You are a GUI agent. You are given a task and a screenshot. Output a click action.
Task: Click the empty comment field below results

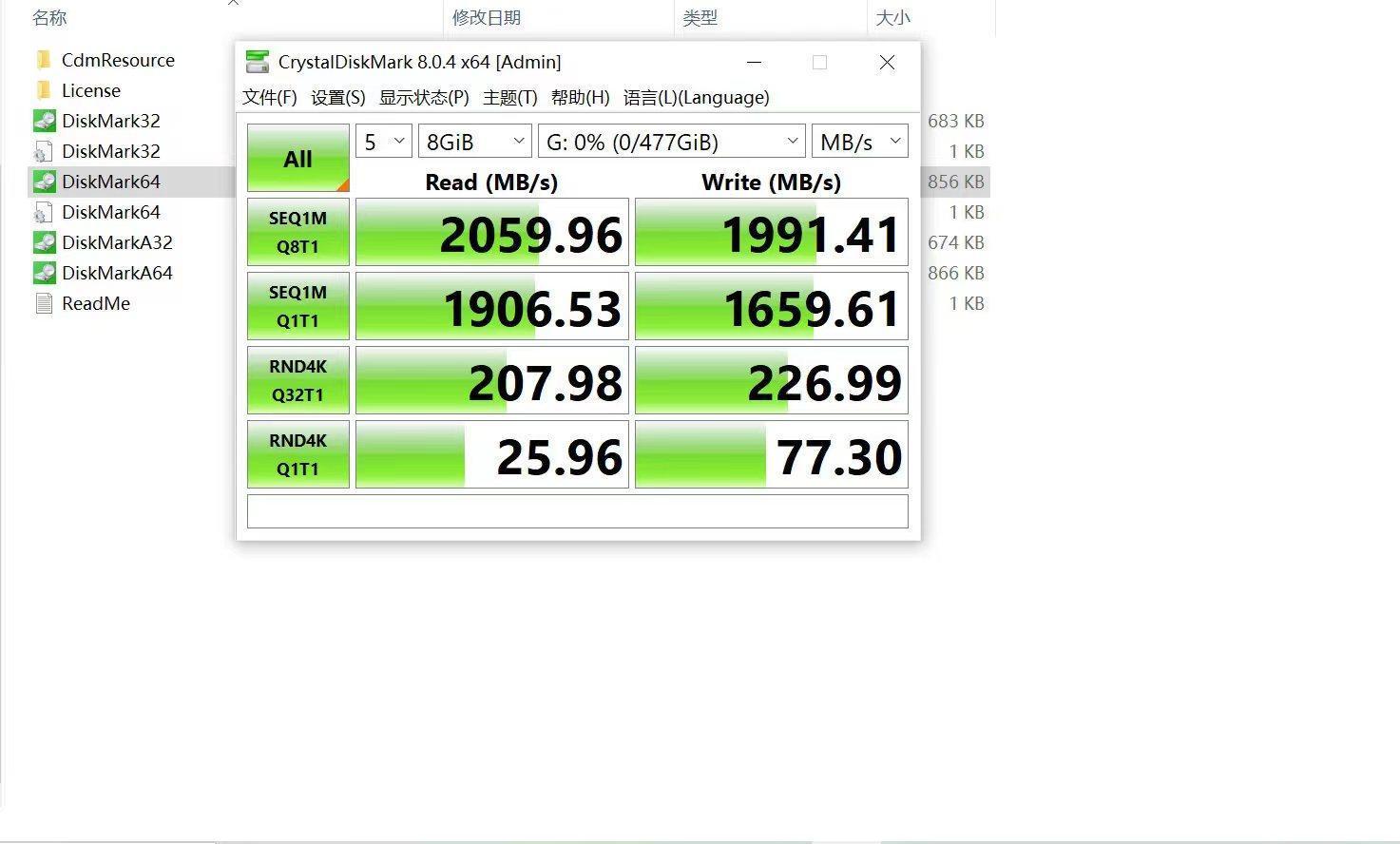coord(578,511)
